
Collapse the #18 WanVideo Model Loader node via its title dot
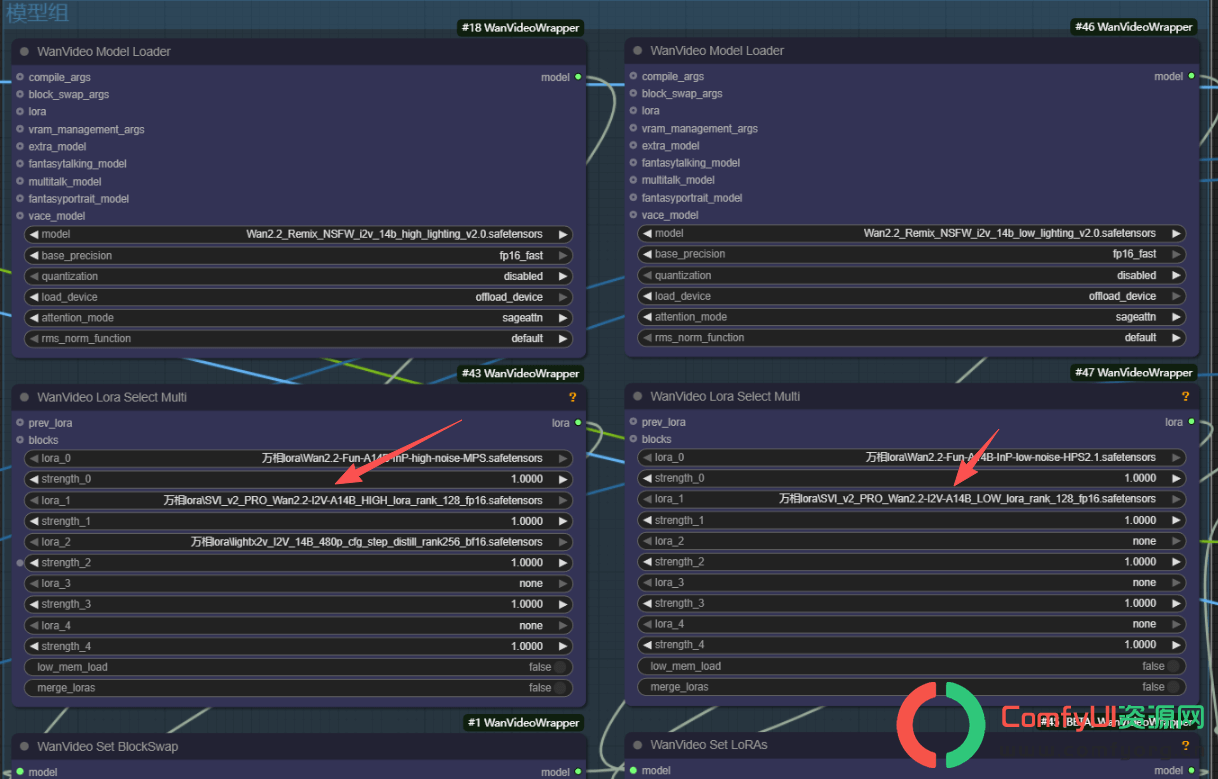(x=24, y=52)
